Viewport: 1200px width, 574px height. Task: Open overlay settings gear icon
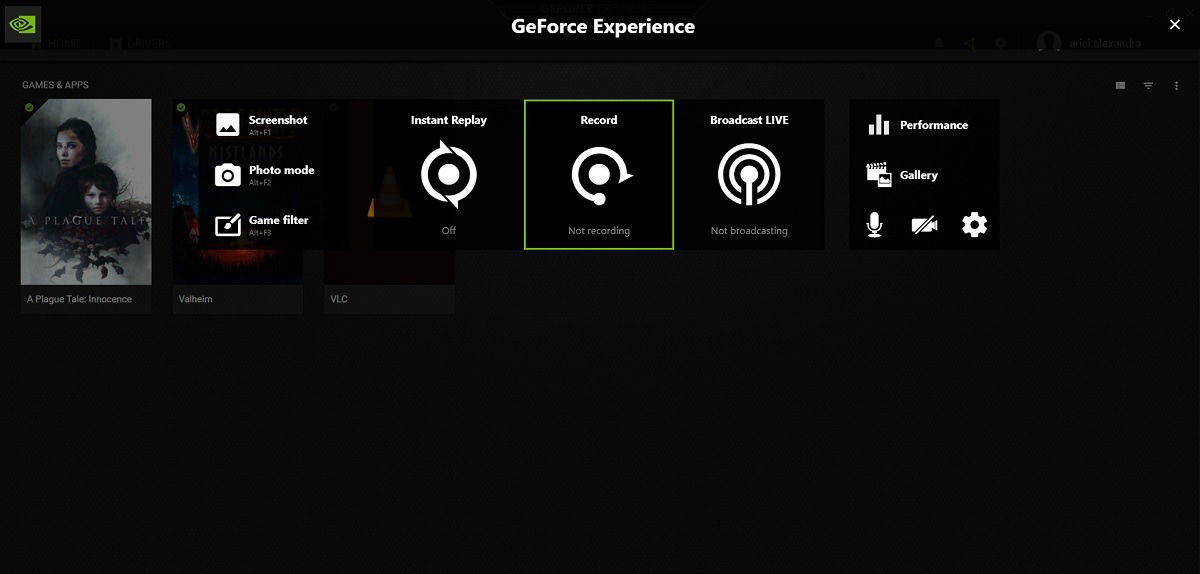click(974, 225)
